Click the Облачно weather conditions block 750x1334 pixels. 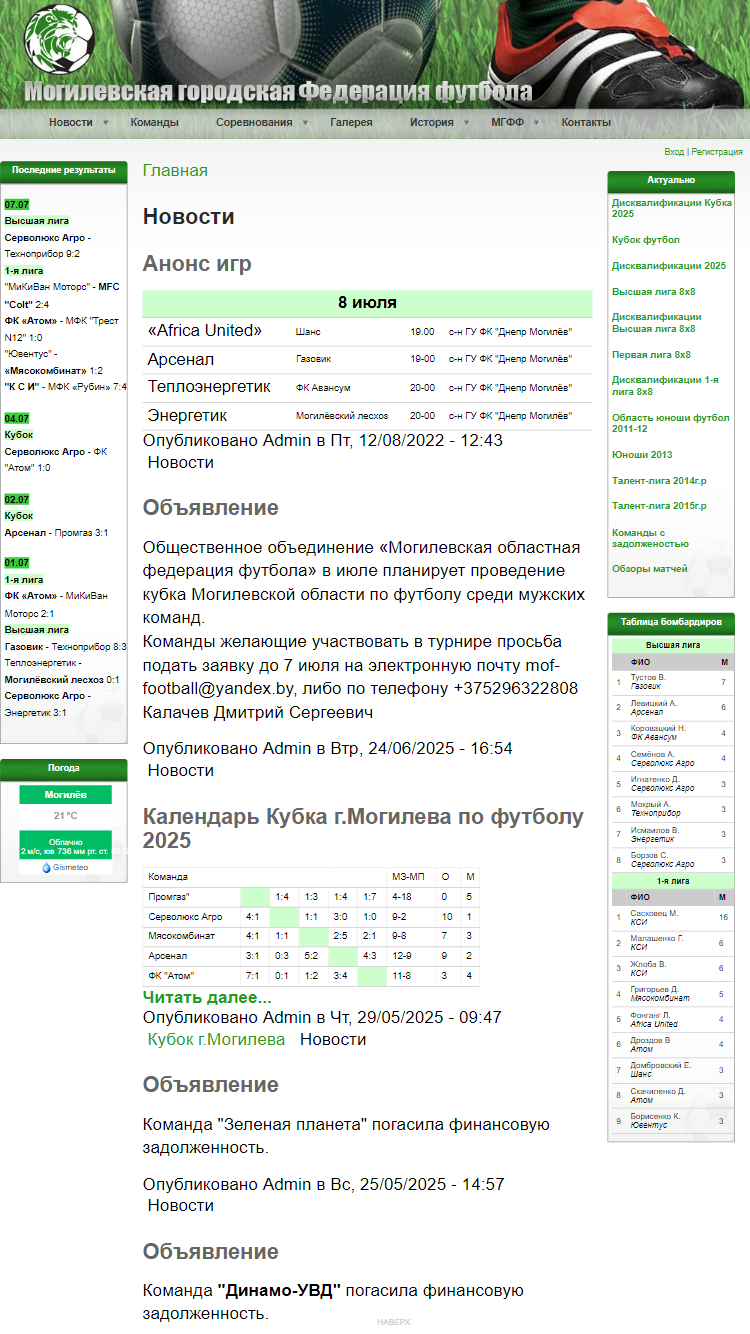point(65,846)
